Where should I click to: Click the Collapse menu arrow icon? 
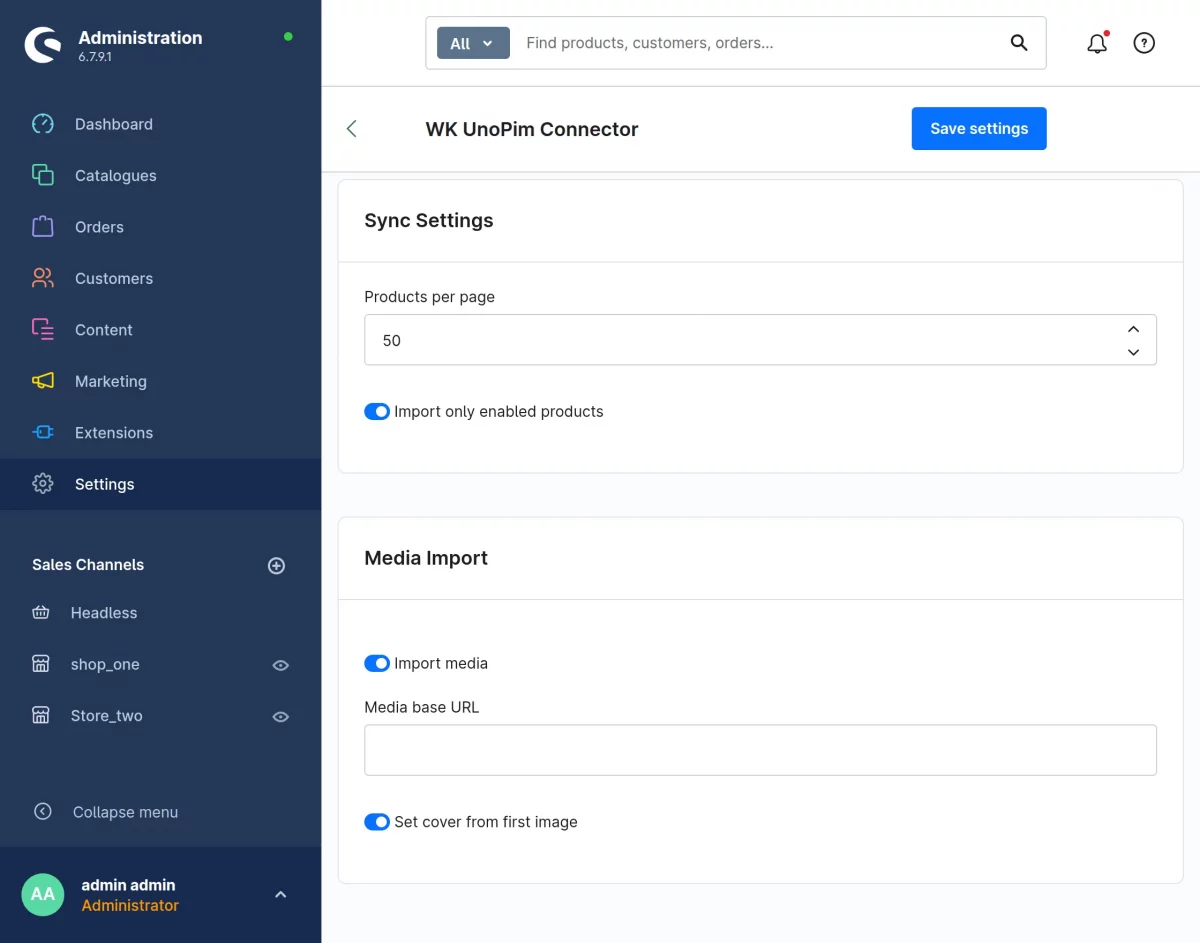click(43, 812)
